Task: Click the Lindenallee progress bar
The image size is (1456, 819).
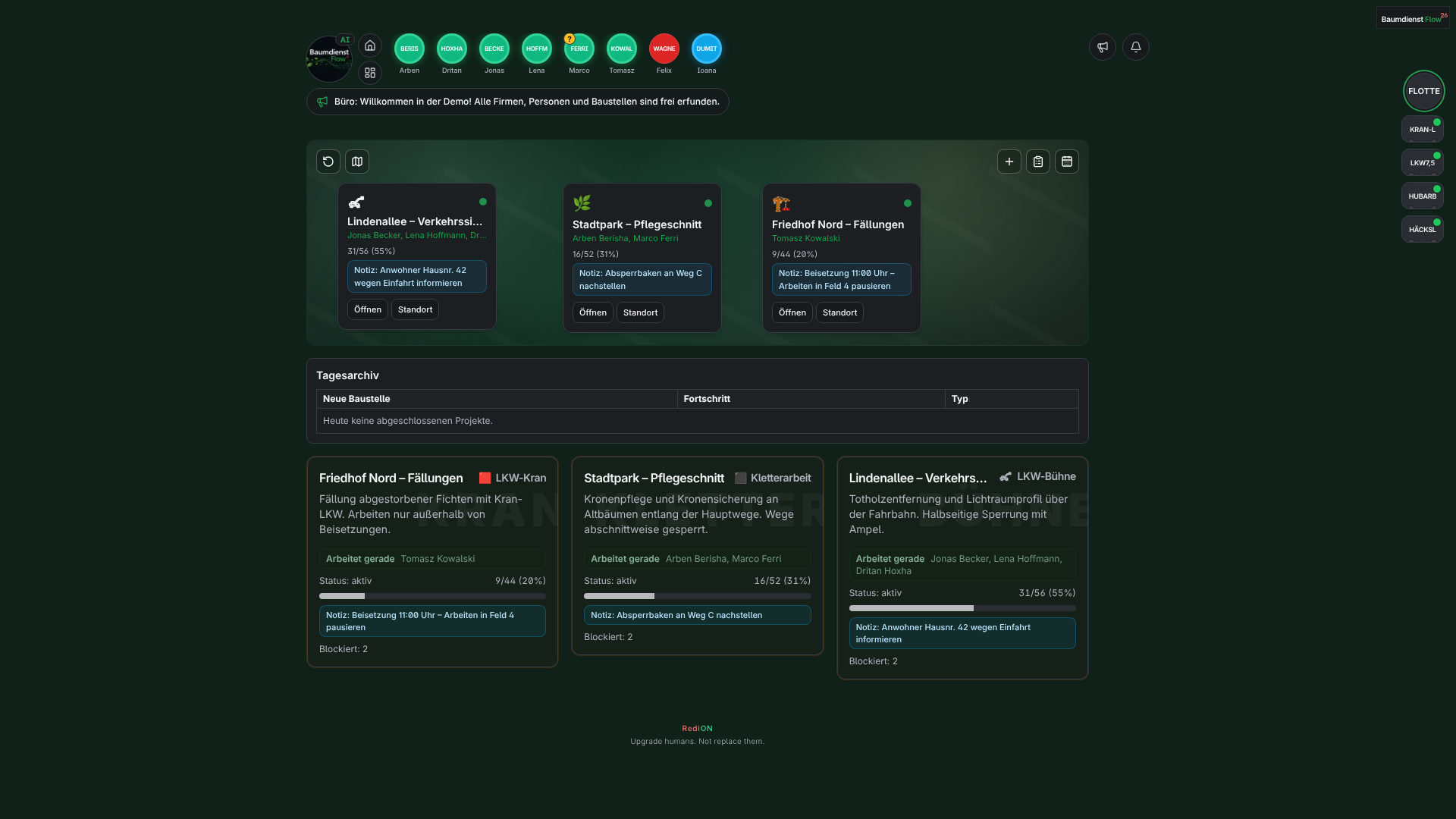Action: click(x=962, y=608)
